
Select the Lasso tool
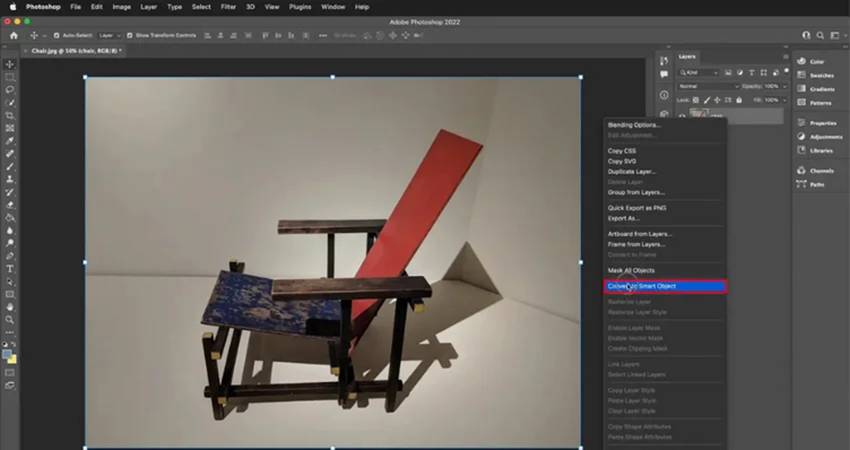(10, 90)
